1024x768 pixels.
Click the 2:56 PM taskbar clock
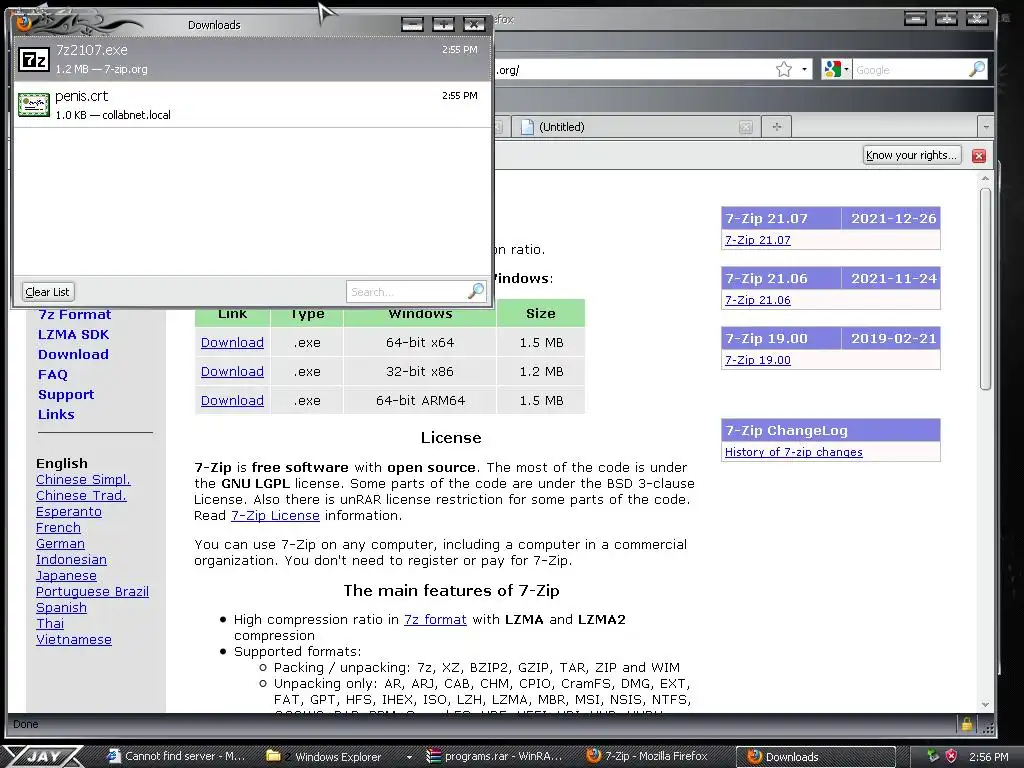coord(989,756)
